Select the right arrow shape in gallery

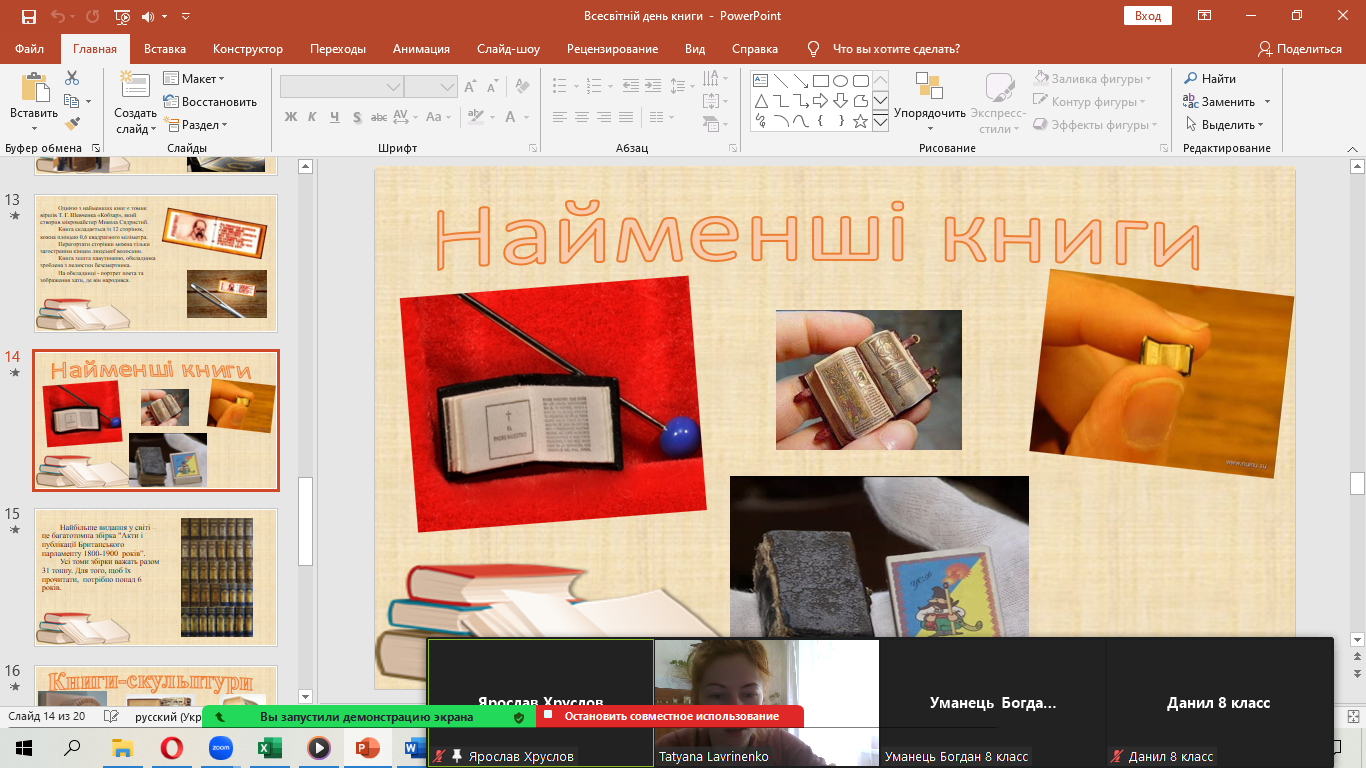click(820, 101)
